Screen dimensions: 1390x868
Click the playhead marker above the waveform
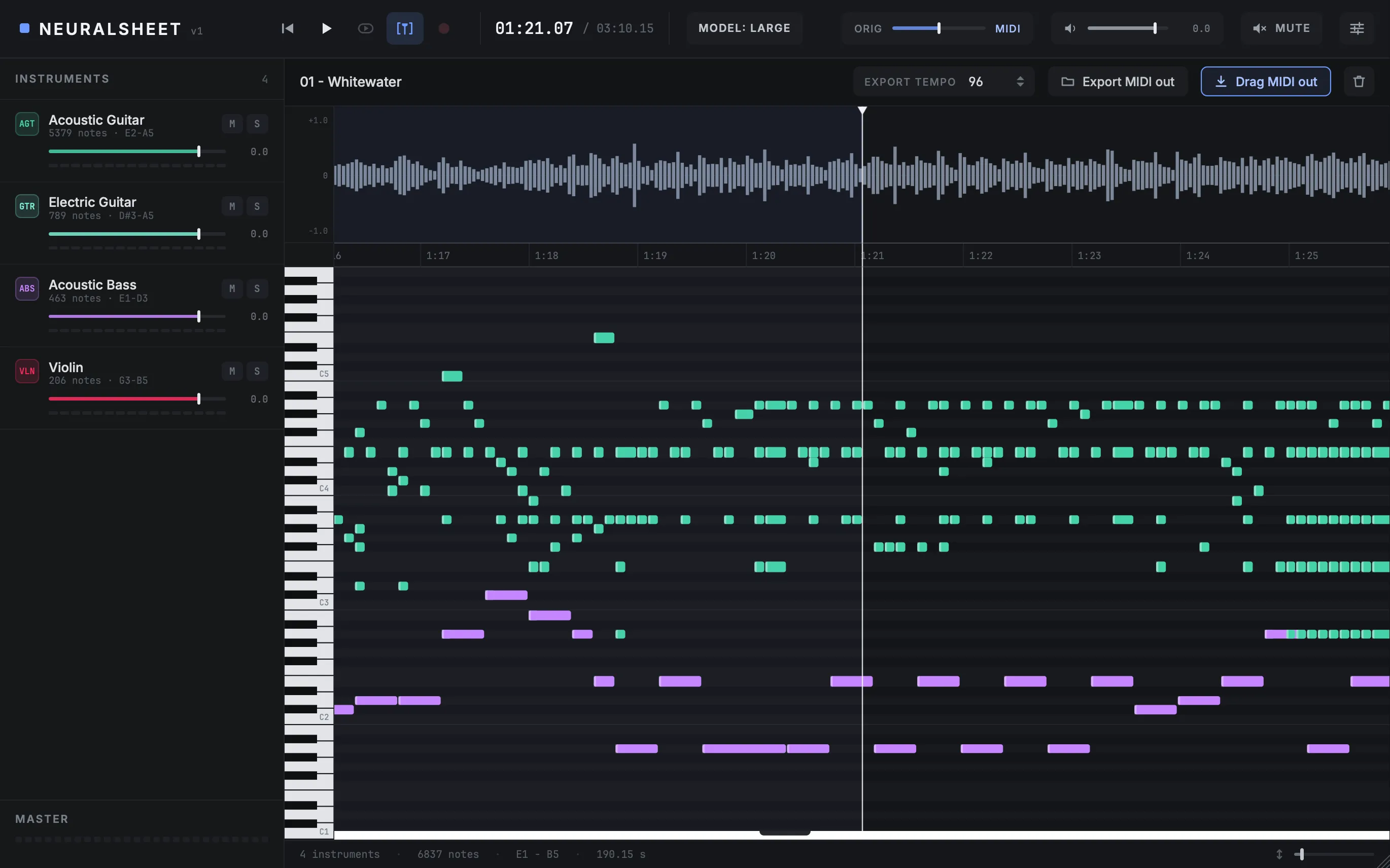point(862,110)
